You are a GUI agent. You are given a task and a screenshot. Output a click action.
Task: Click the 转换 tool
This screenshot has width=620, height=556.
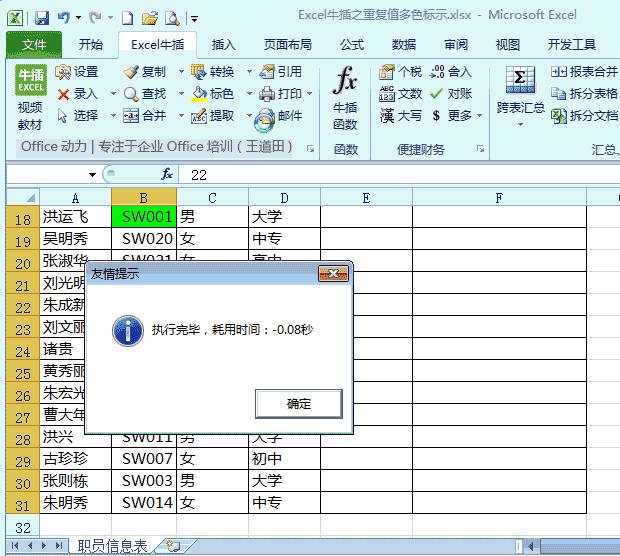click(212, 72)
